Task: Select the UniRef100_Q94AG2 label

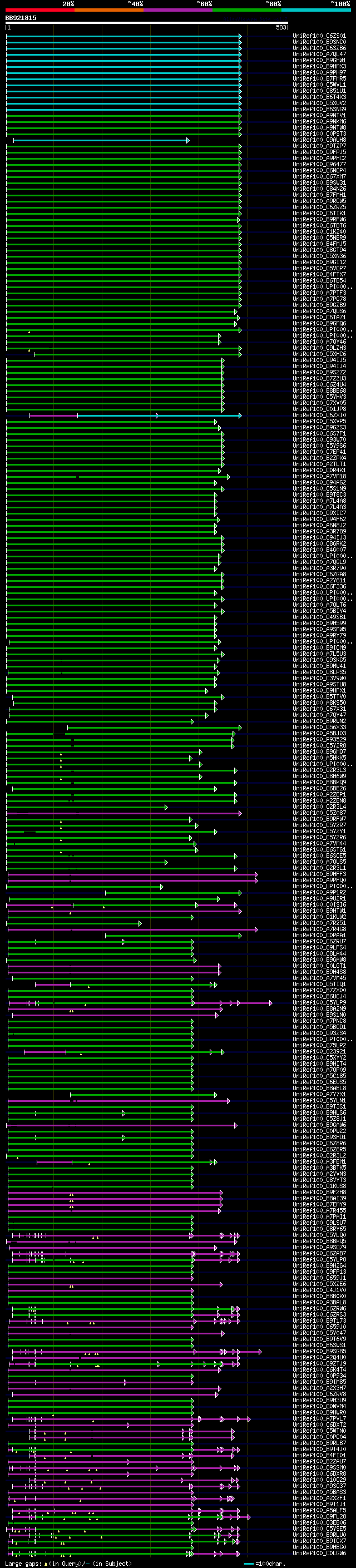Action: tap(319, 483)
